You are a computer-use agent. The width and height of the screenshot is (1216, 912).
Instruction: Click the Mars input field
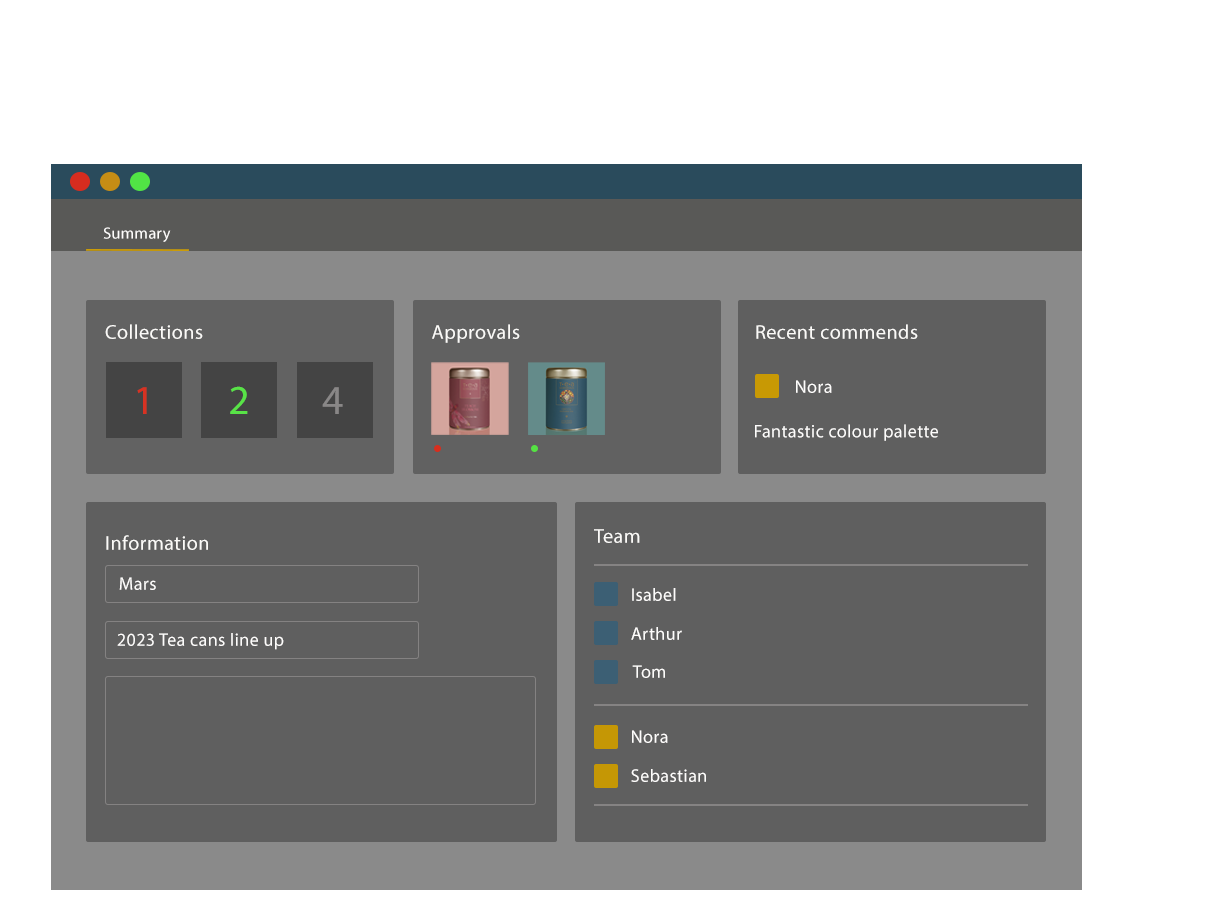(x=261, y=584)
